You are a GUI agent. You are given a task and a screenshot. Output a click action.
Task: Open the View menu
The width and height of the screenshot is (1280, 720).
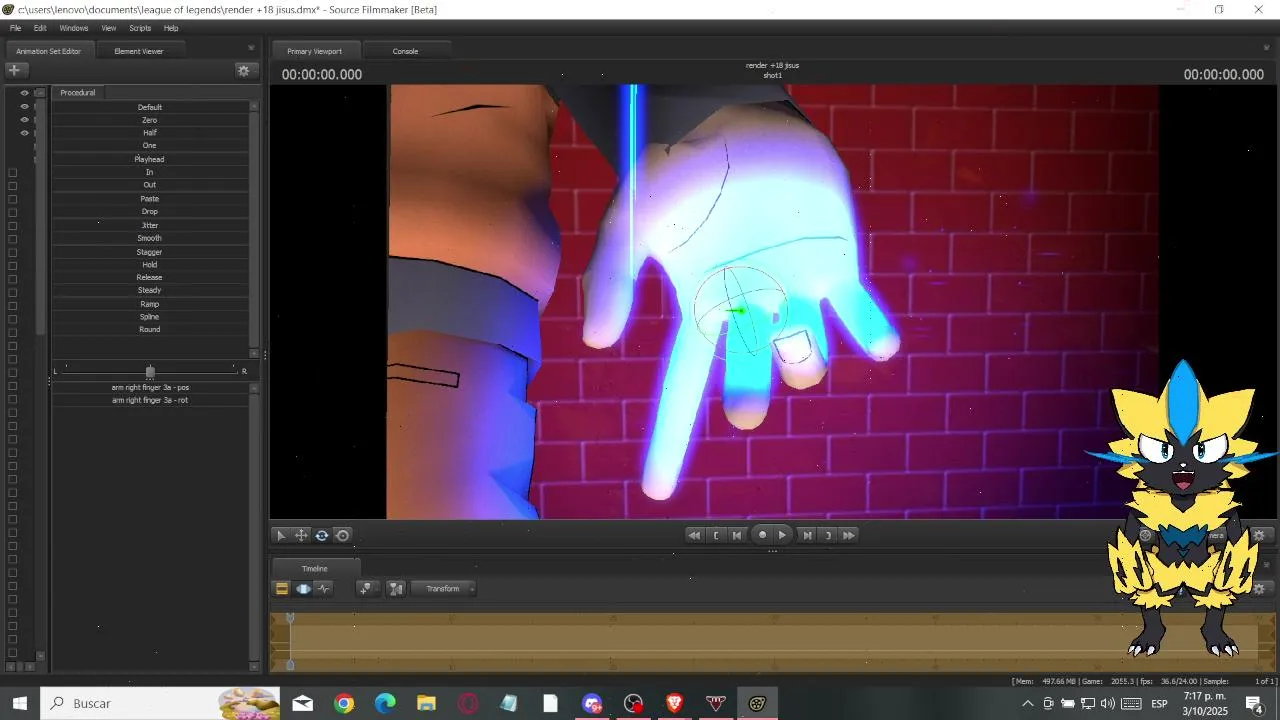pyautogui.click(x=109, y=28)
